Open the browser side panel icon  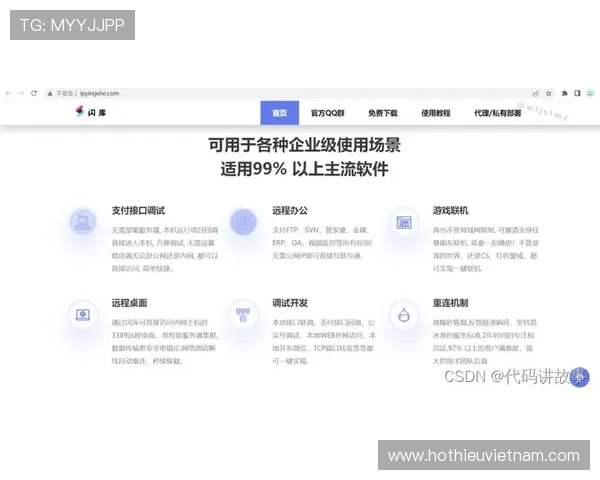(577, 93)
